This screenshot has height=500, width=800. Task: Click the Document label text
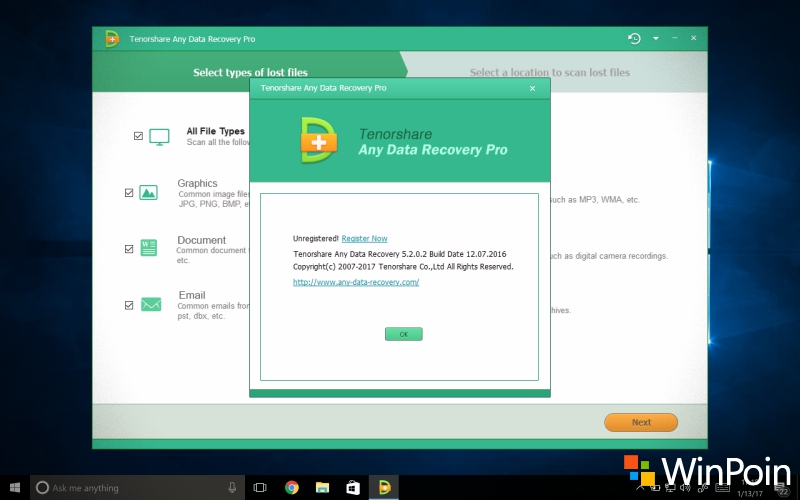tap(202, 240)
